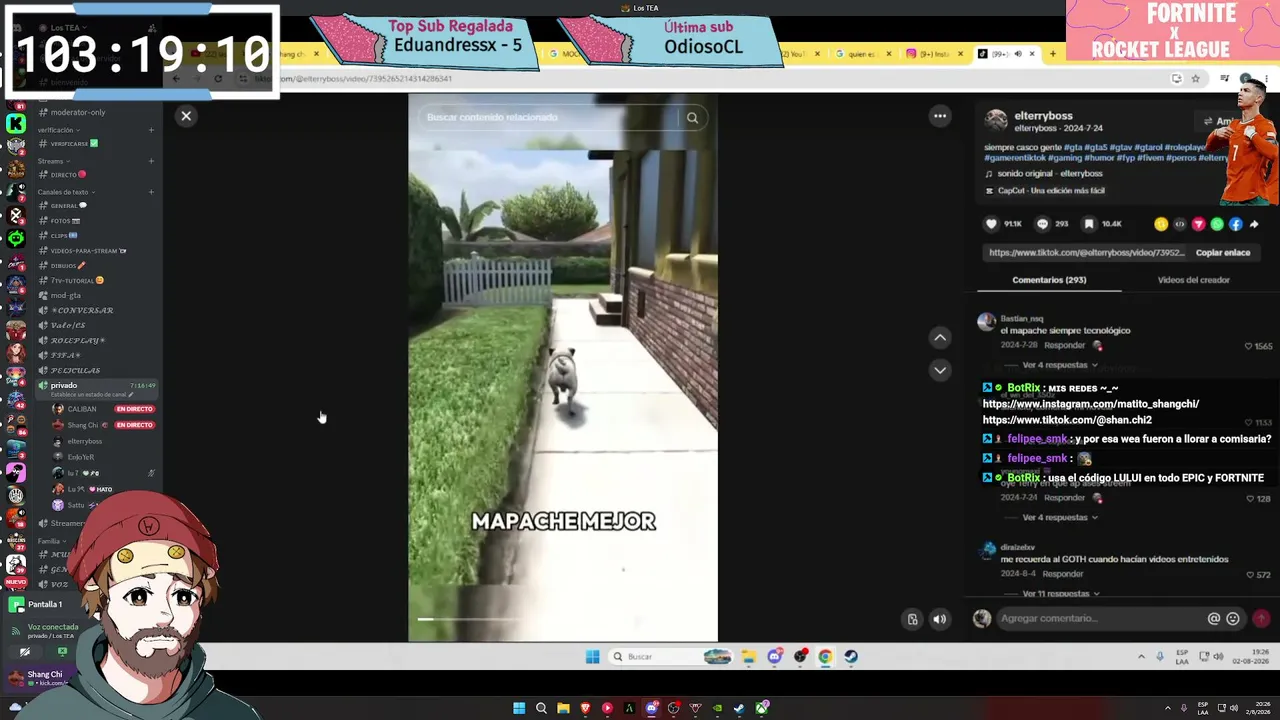Open Windows Start menu on the outer taskbar
Viewport: 1280px width, 720px height.
point(519,709)
